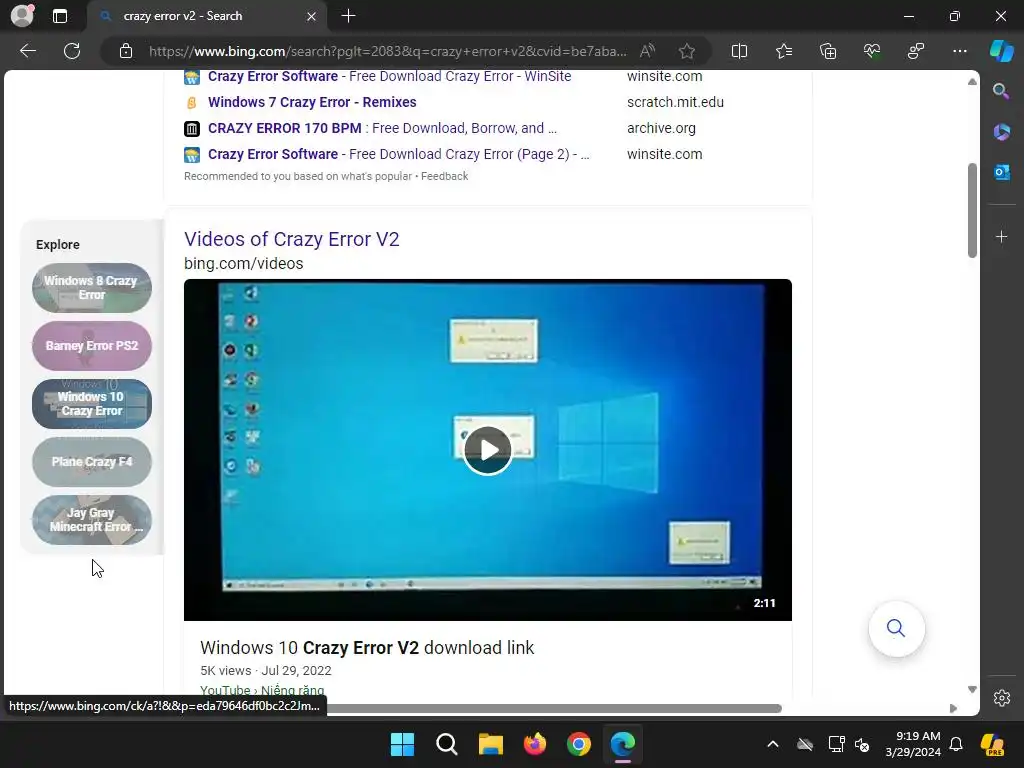Open sidebar settings gear
This screenshot has width=1024, height=768.
click(1002, 698)
